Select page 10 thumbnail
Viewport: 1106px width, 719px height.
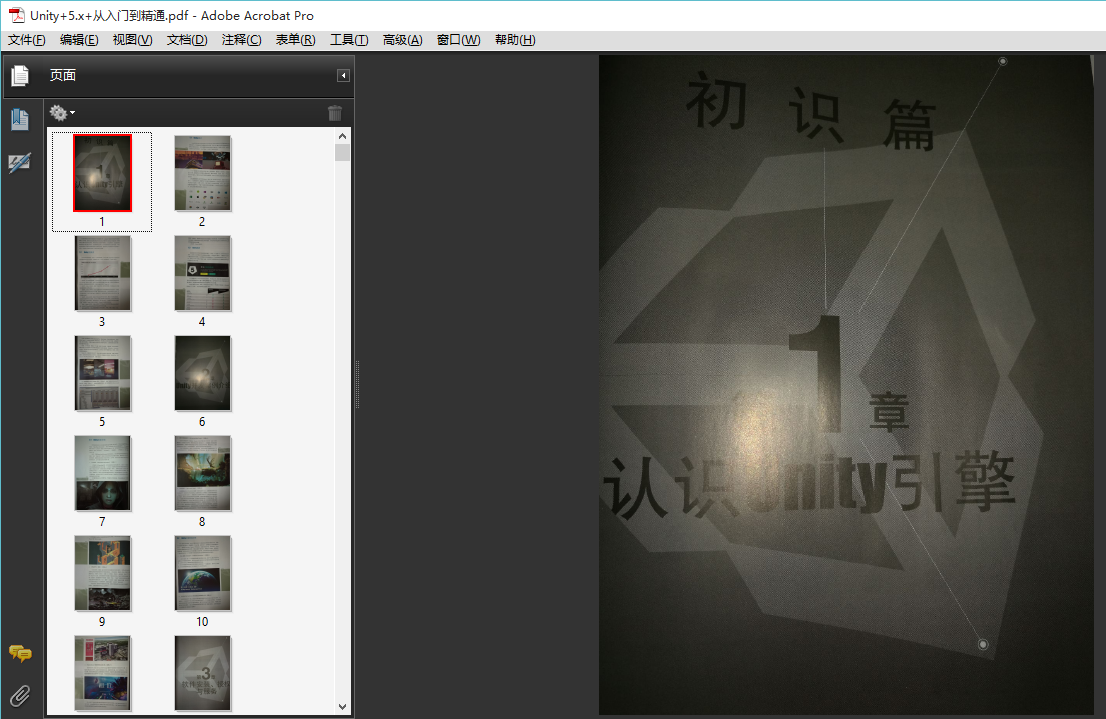(202, 573)
